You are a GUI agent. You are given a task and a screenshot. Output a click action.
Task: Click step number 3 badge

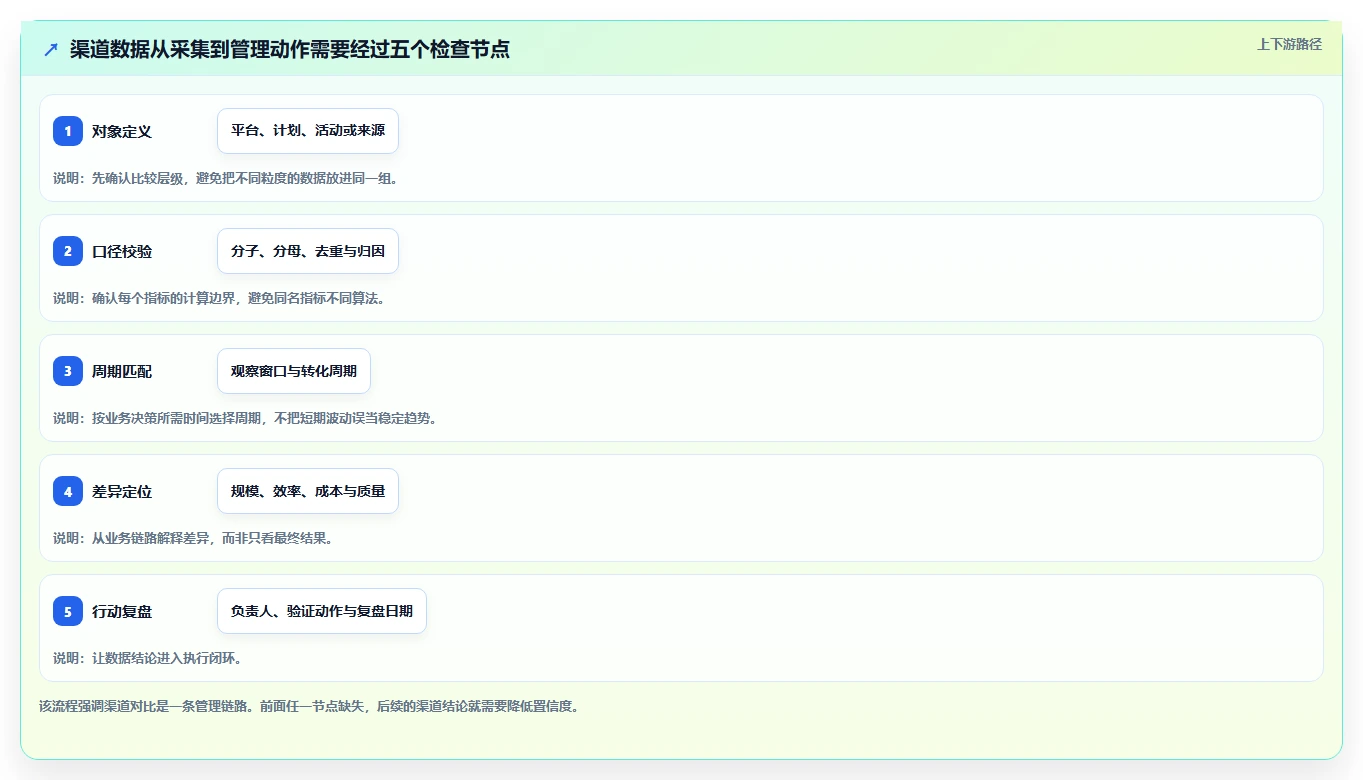68,371
